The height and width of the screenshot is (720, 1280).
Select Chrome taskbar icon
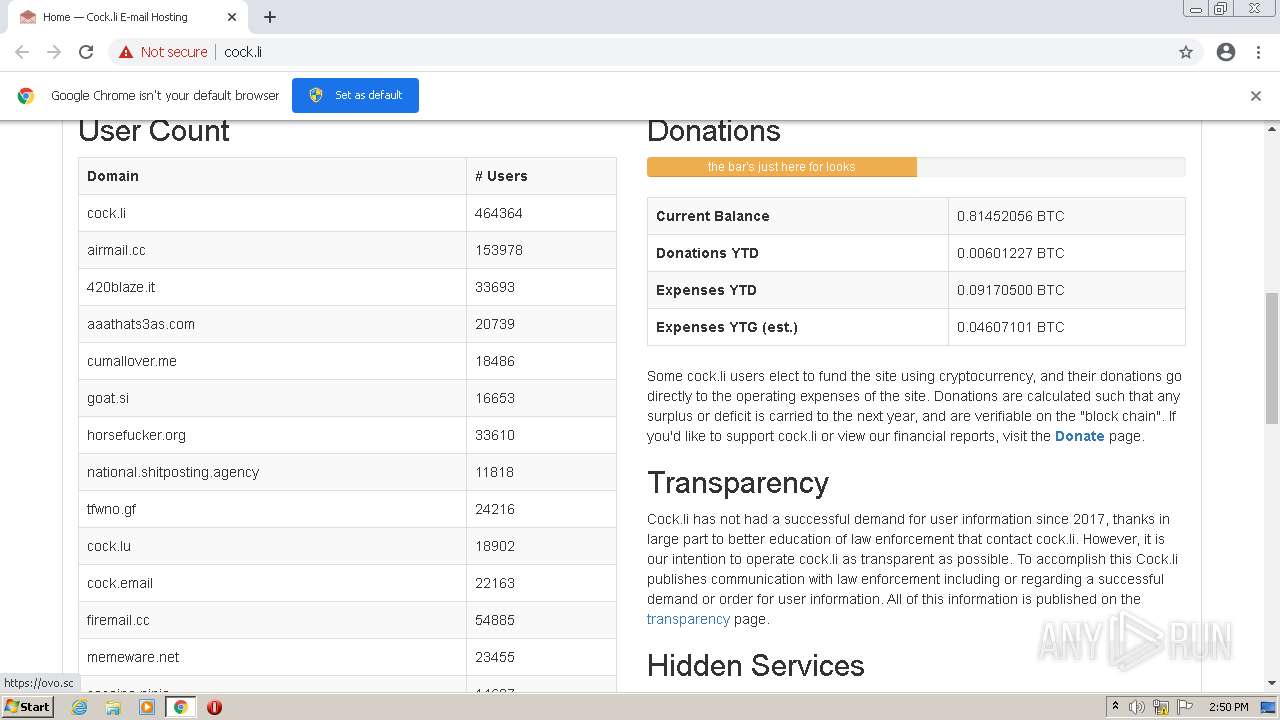click(180, 707)
